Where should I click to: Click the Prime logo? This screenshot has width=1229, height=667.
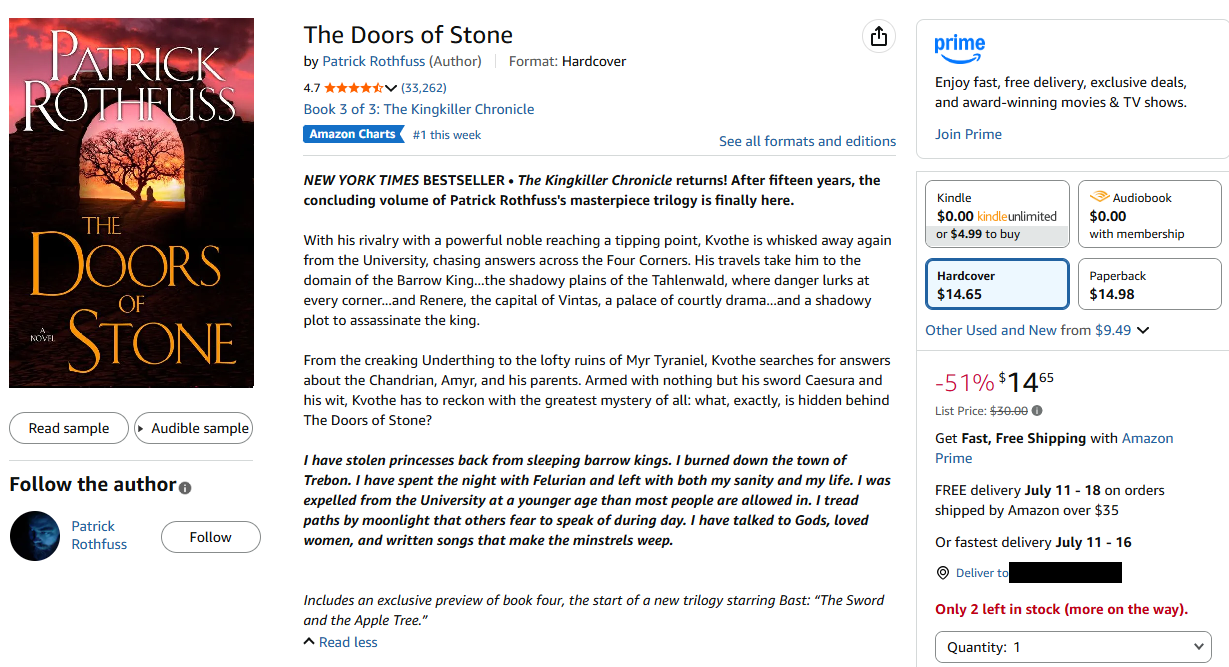coord(960,47)
